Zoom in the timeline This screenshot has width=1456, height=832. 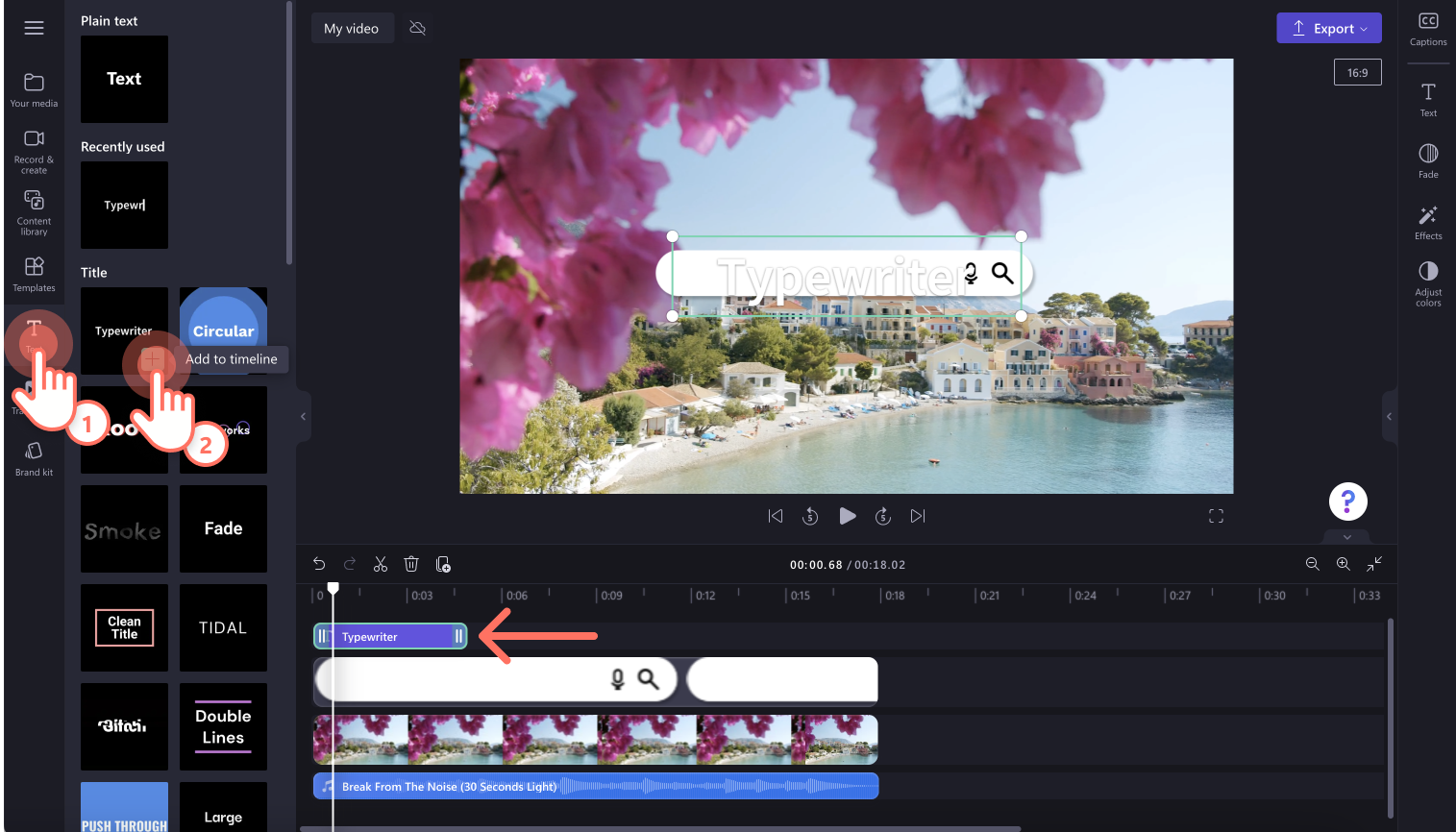1344,564
